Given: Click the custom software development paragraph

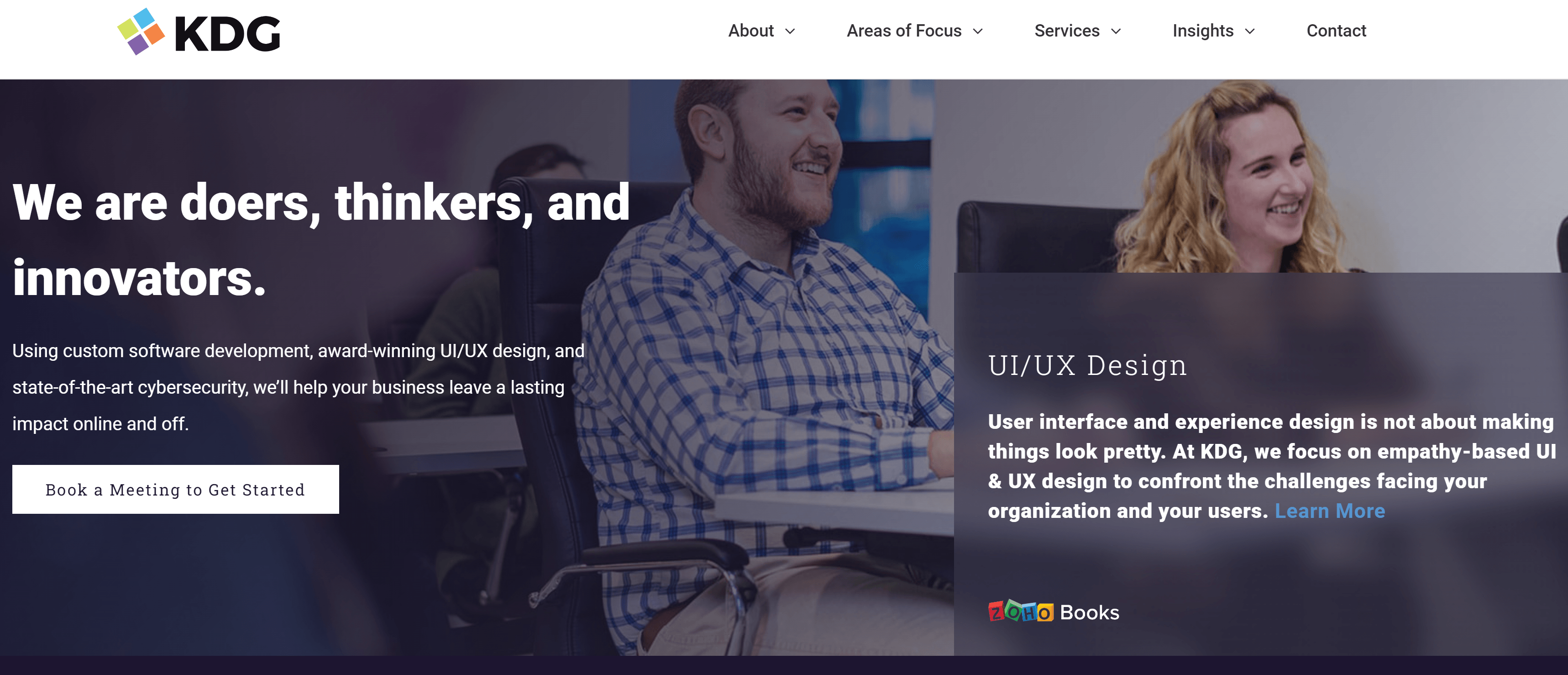Looking at the screenshot, I should click(298, 387).
